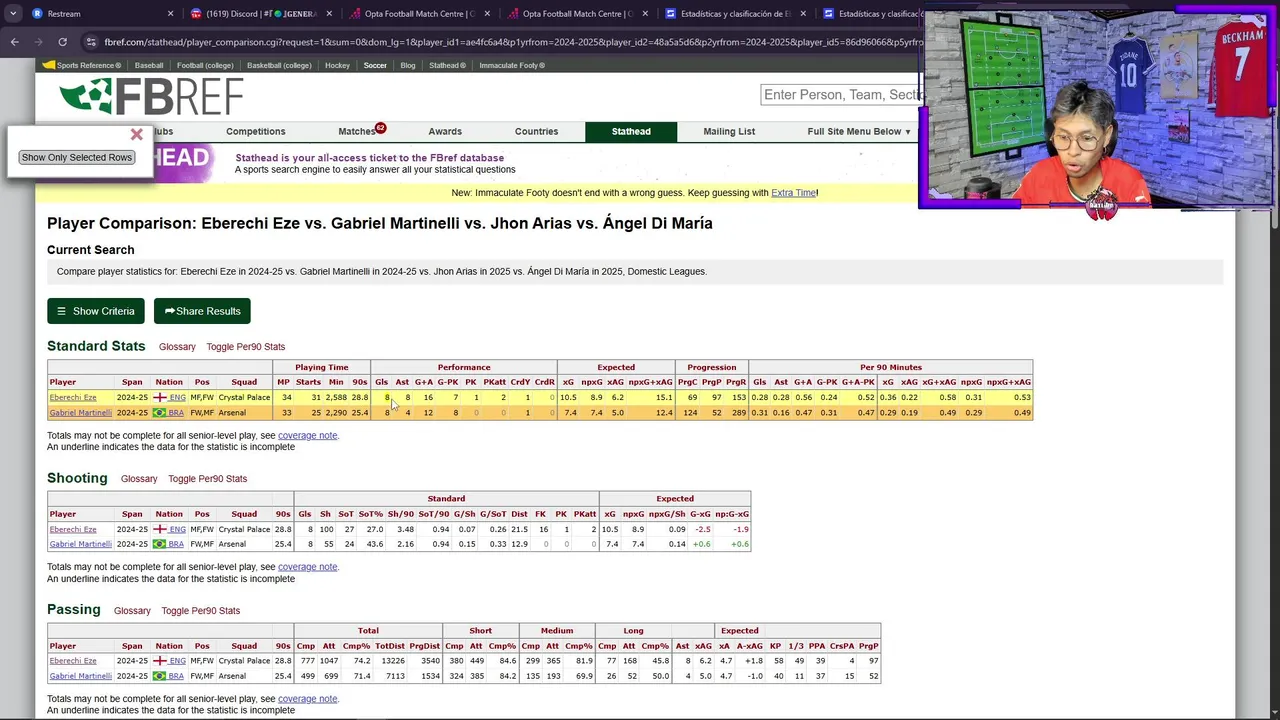Sort Standard Stats by xG column header
Viewport: 1280px width, 720px height.
(568, 382)
